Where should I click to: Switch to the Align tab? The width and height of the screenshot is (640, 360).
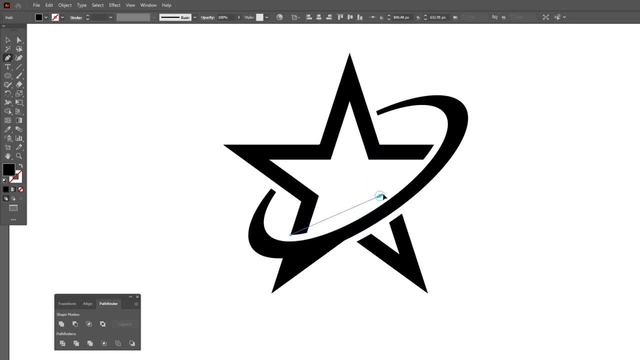pyautogui.click(x=88, y=304)
